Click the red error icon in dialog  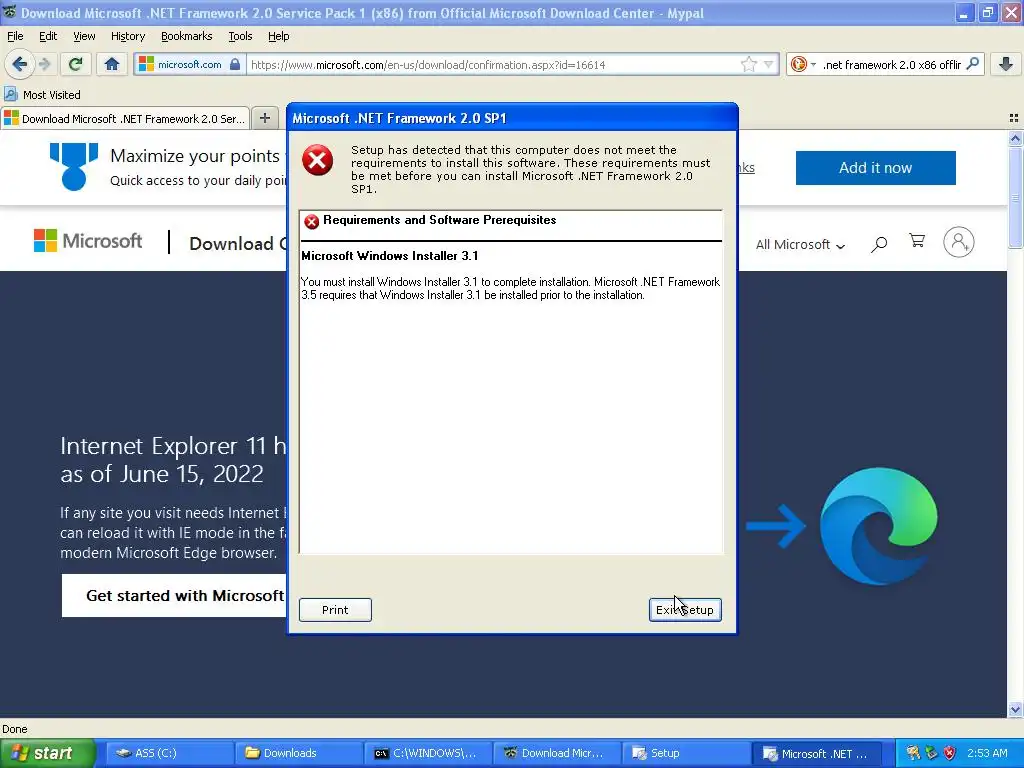click(x=317, y=160)
